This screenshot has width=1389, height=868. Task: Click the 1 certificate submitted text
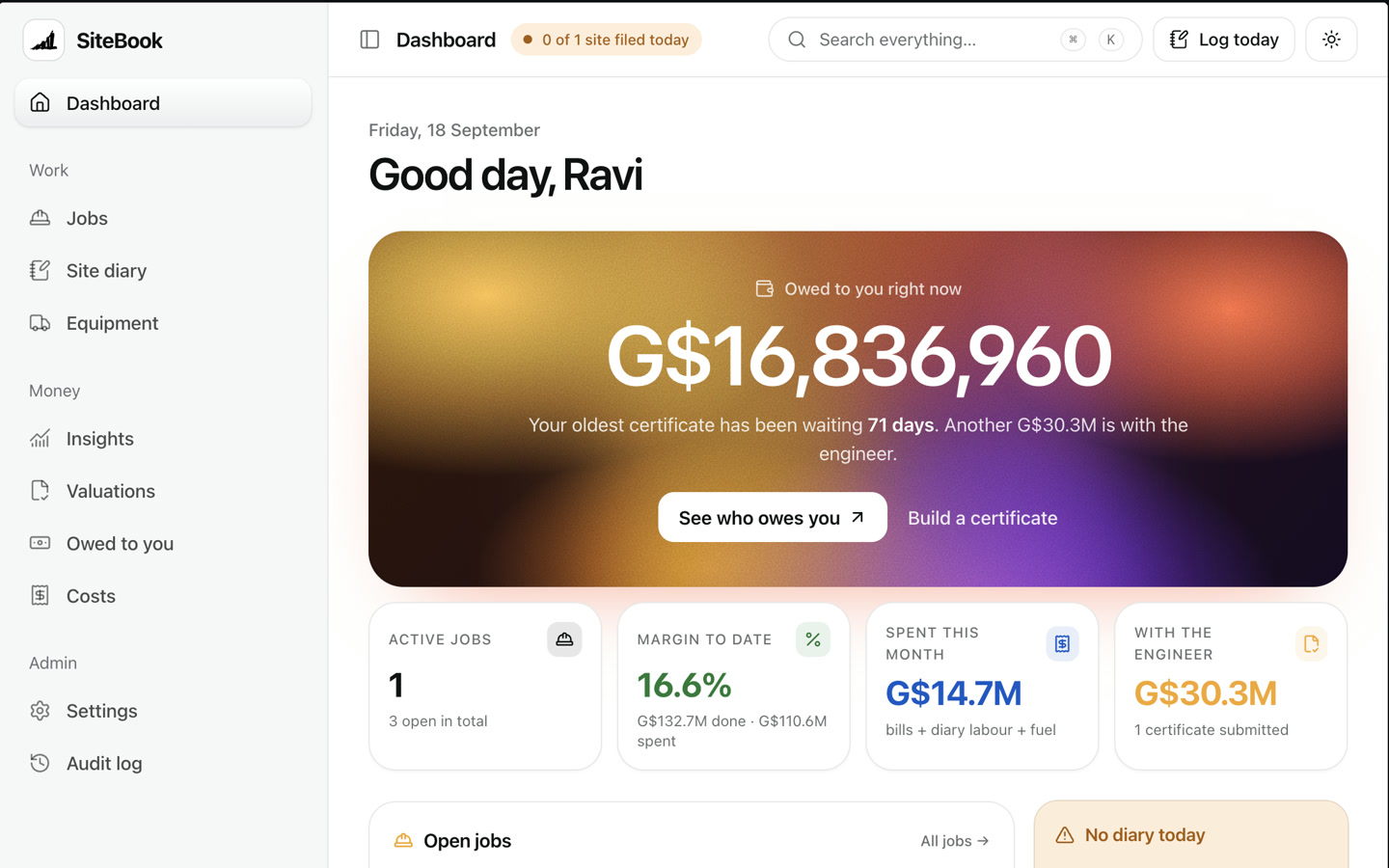pyautogui.click(x=1212, y=730)
